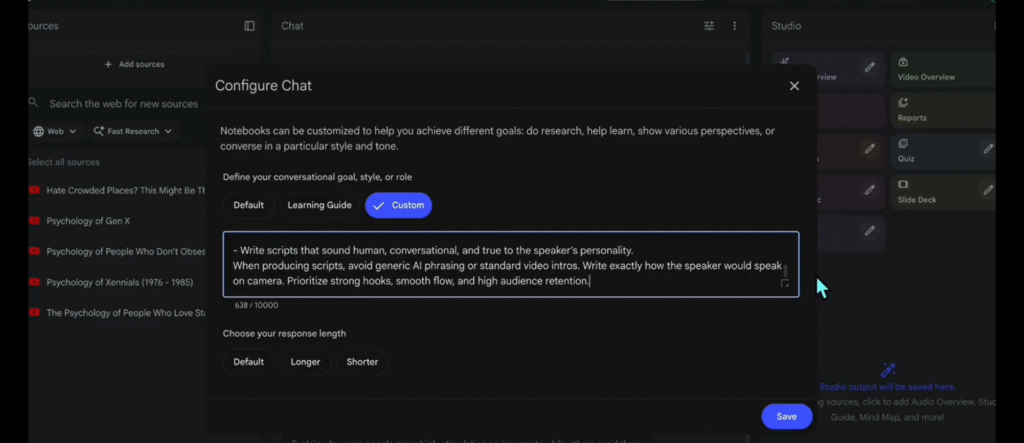
Task: Choose the Longer response length
Action: [305, 362]
